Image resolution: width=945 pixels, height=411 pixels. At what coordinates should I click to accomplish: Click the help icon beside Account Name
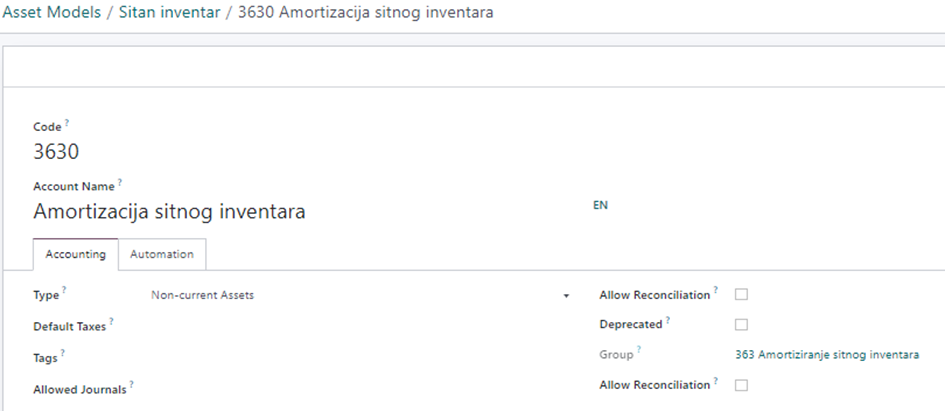coord(120,182)
